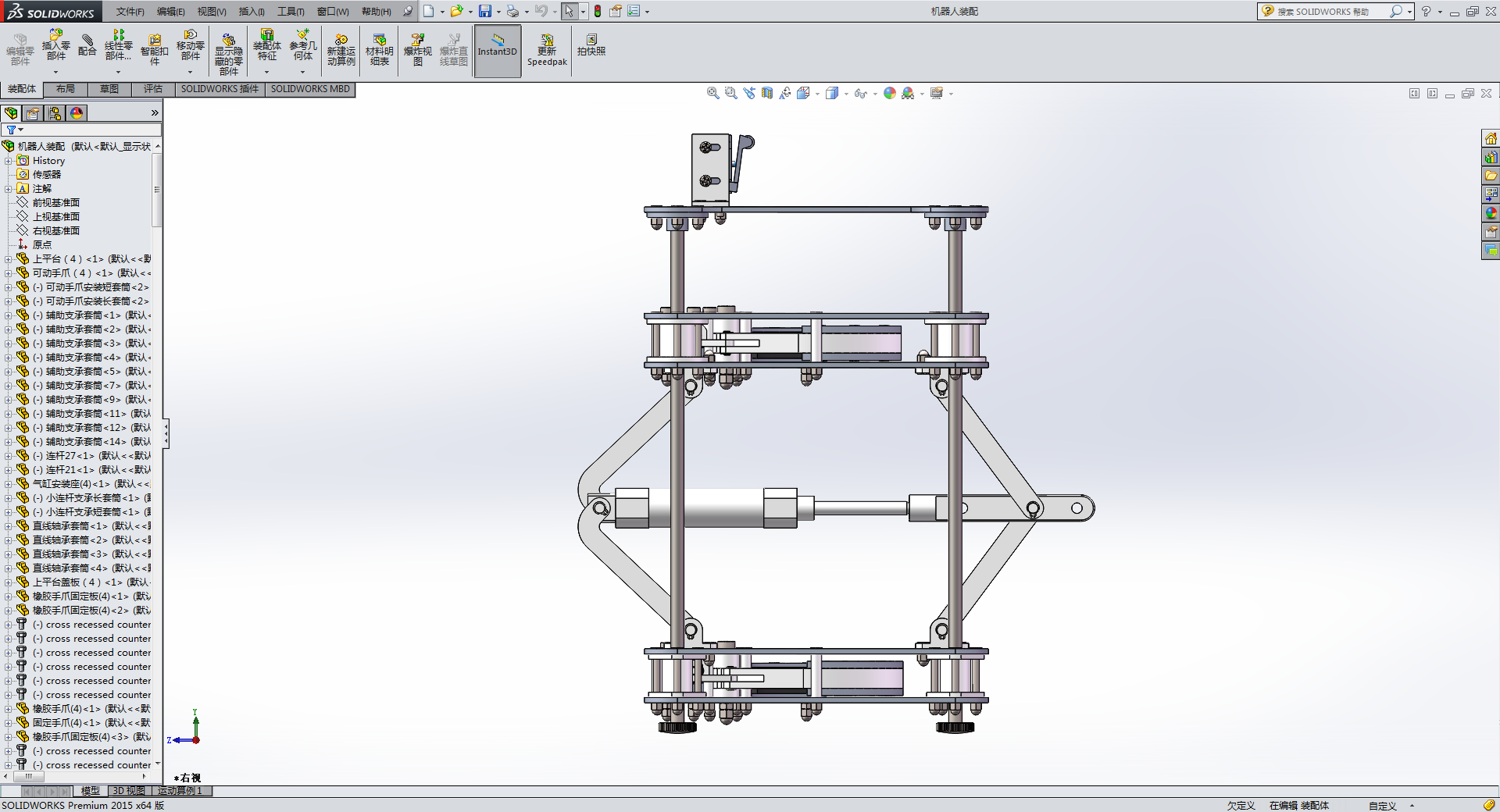
Task: Switch to the 评估 tab
Action: click(x=153, y=89)
